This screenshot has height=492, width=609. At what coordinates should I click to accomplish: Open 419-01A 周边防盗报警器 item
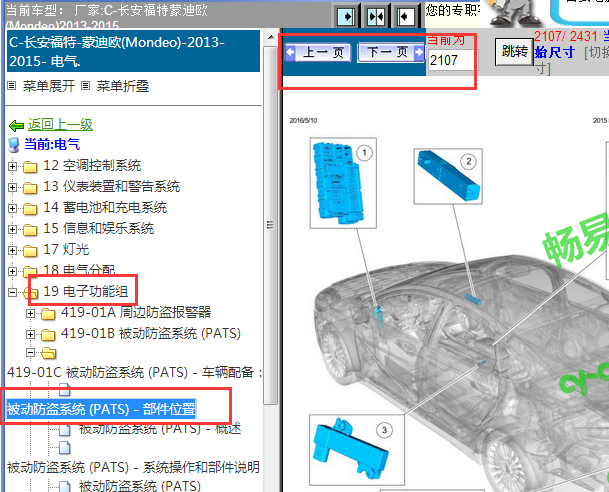(x=136, y=312)
